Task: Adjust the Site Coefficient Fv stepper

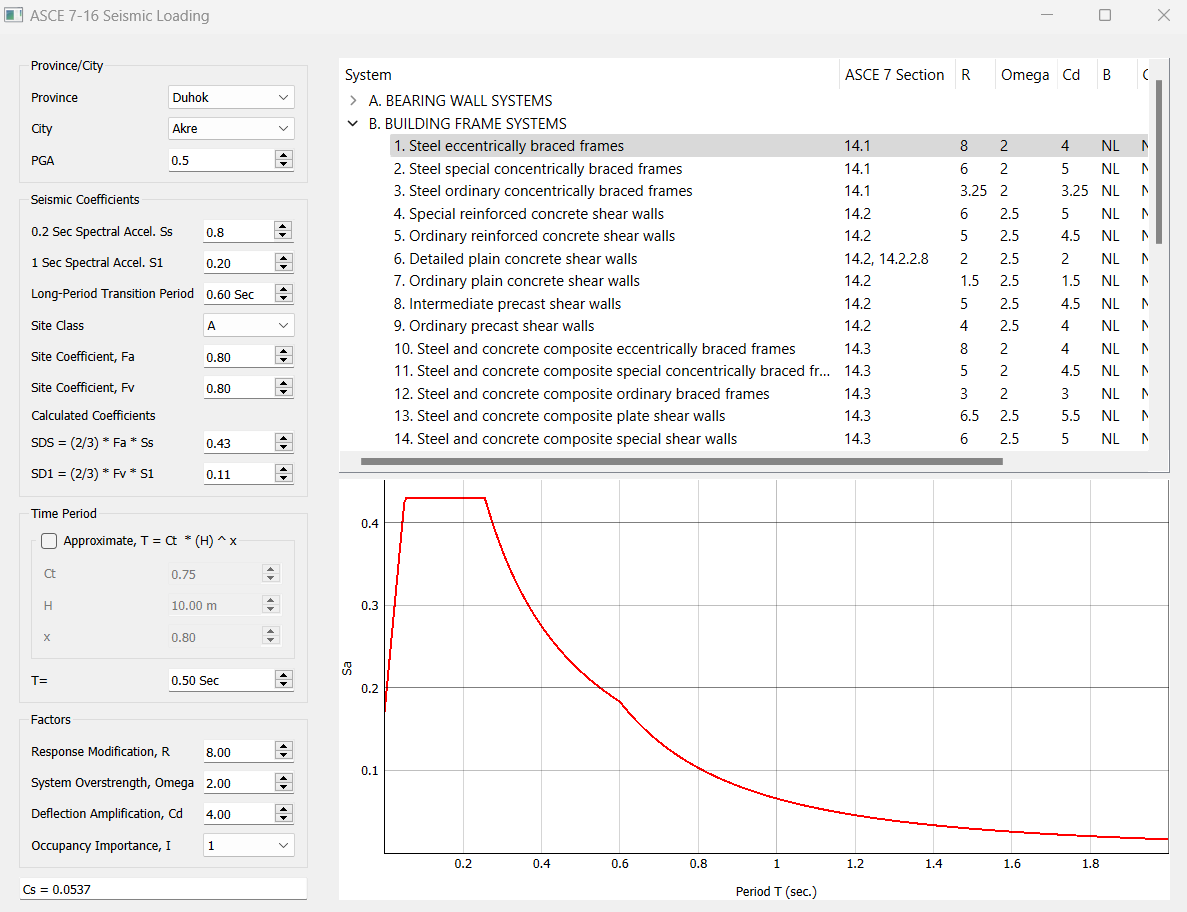Action: pyautogui.click(x=283, y=388)
